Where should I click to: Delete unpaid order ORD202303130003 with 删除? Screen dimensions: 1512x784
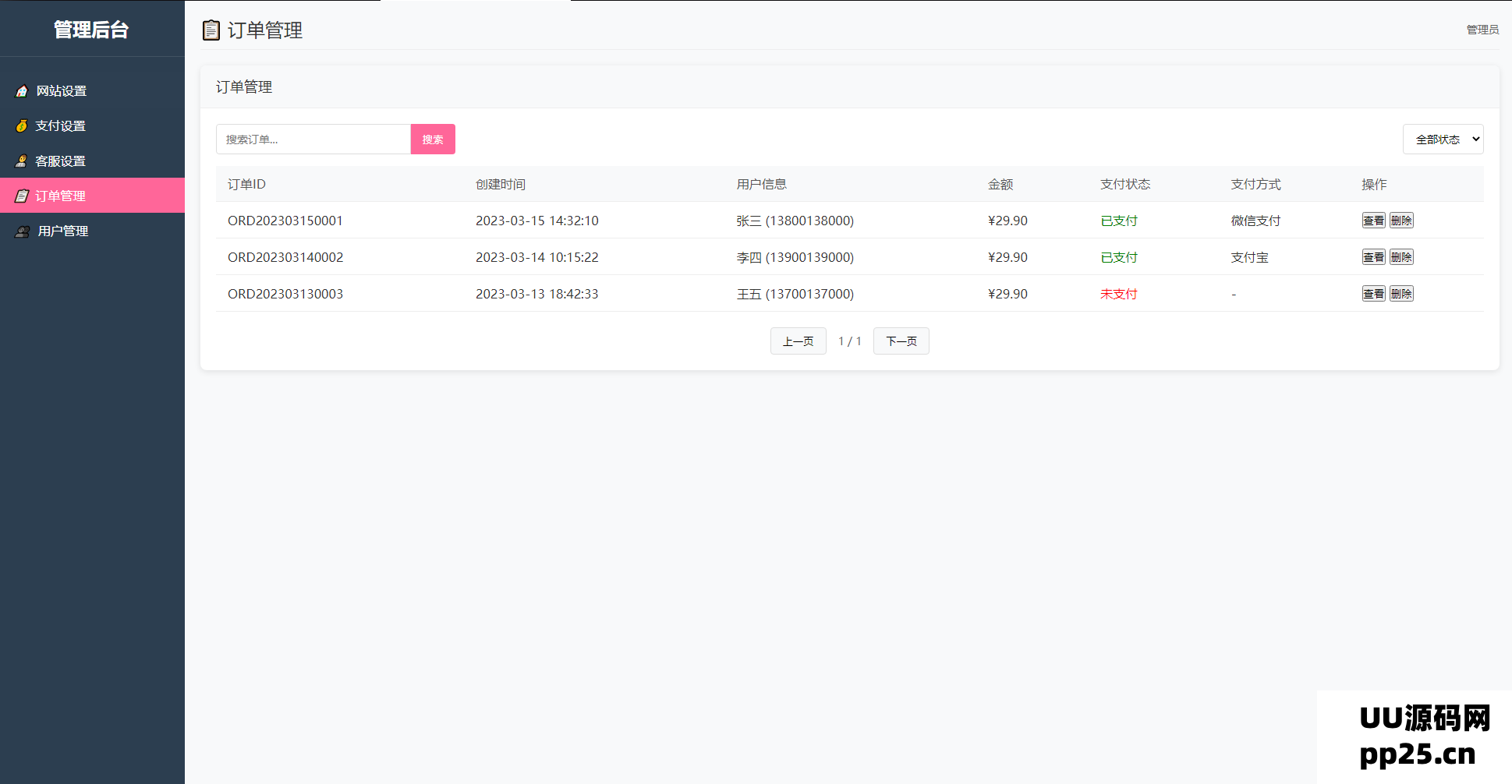coord(1401,294)
